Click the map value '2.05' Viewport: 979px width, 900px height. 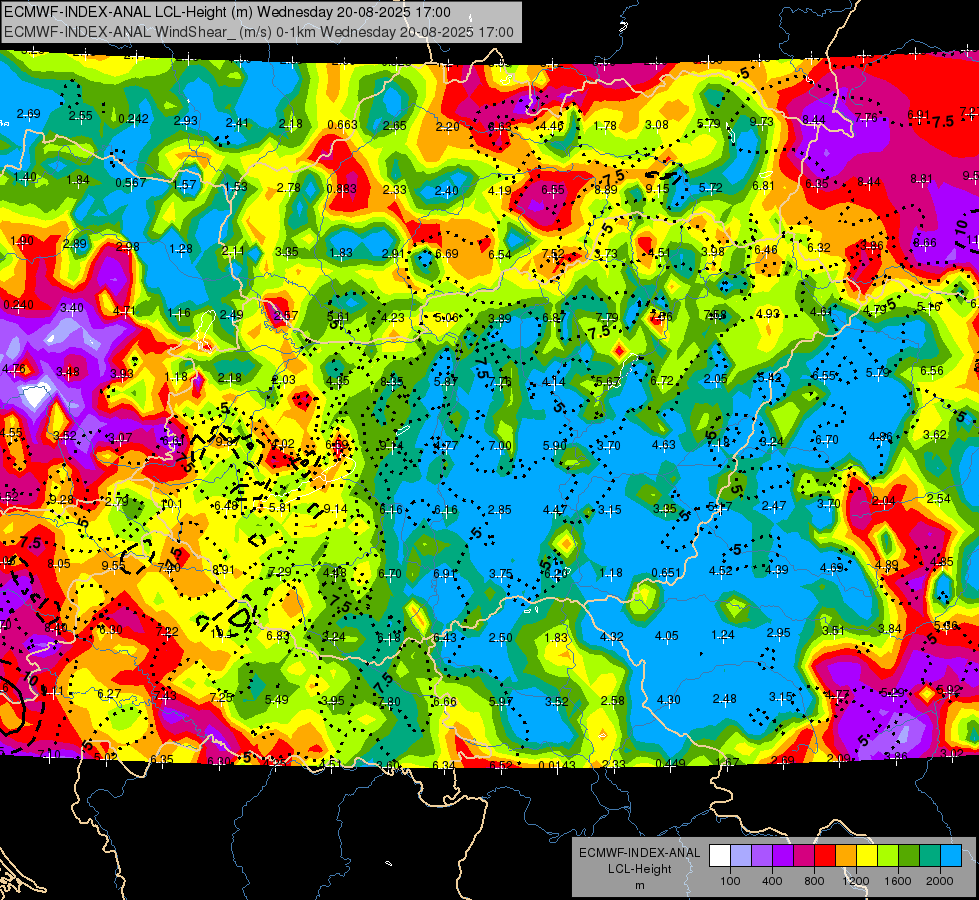[x=716, y=378]
